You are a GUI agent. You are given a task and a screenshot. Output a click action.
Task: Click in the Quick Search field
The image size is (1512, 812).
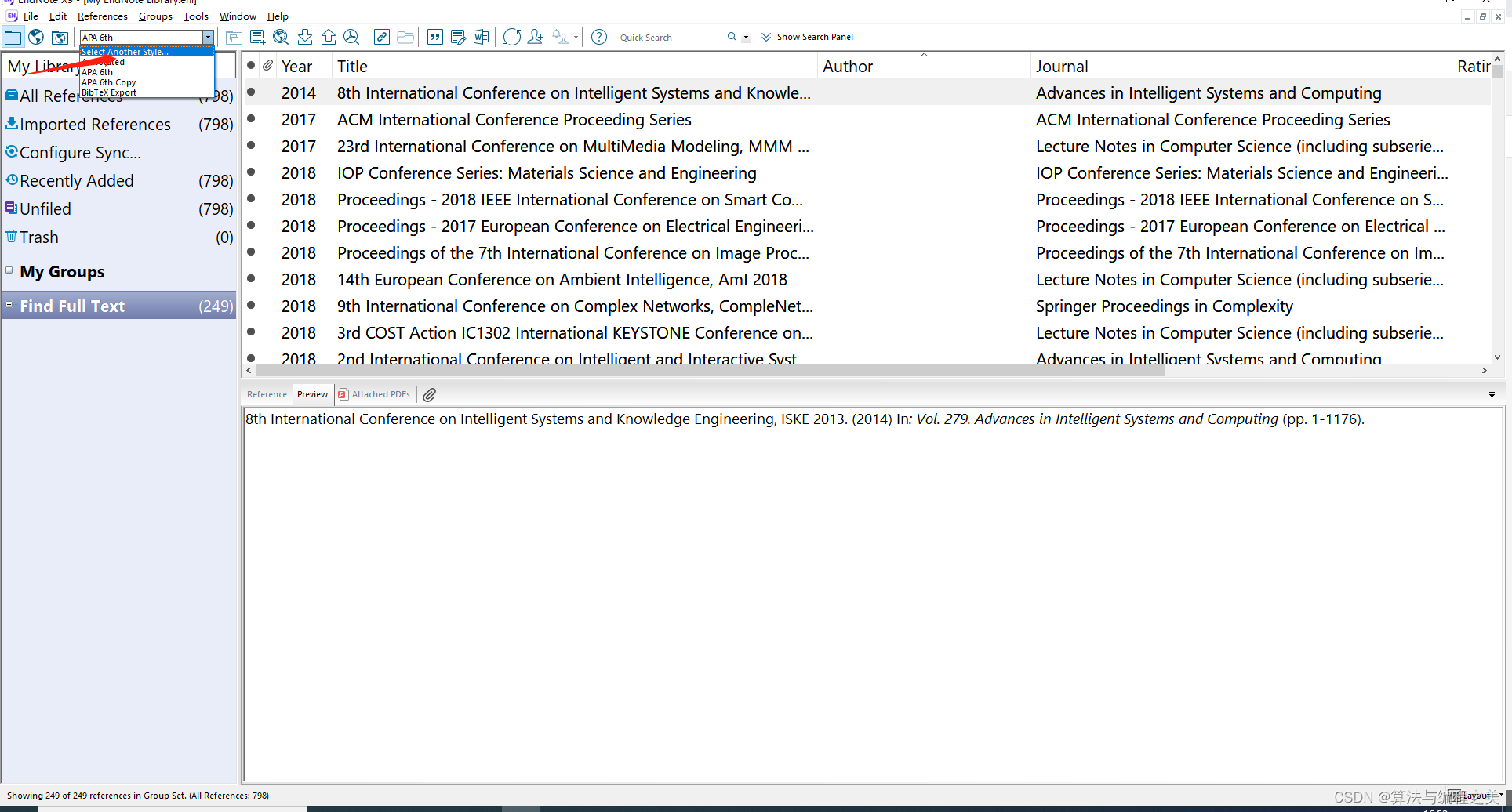click(x=671, y=38)
